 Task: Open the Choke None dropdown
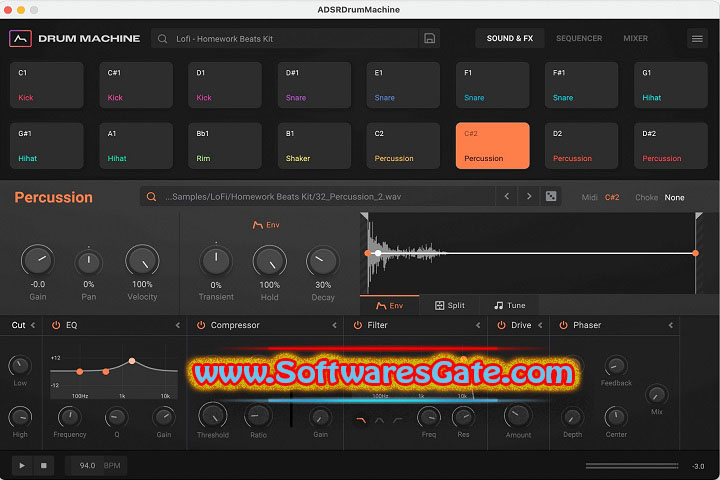point(674,197)
